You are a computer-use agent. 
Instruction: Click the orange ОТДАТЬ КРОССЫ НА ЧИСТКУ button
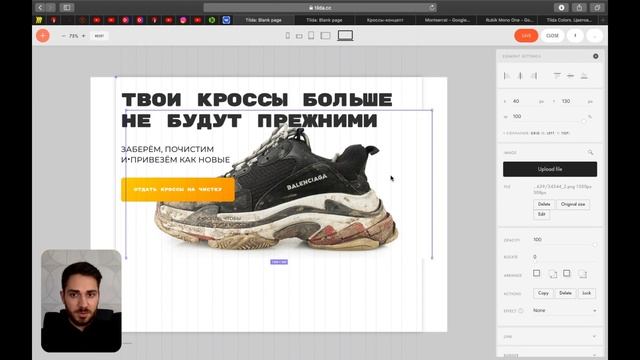coord(178,189)
